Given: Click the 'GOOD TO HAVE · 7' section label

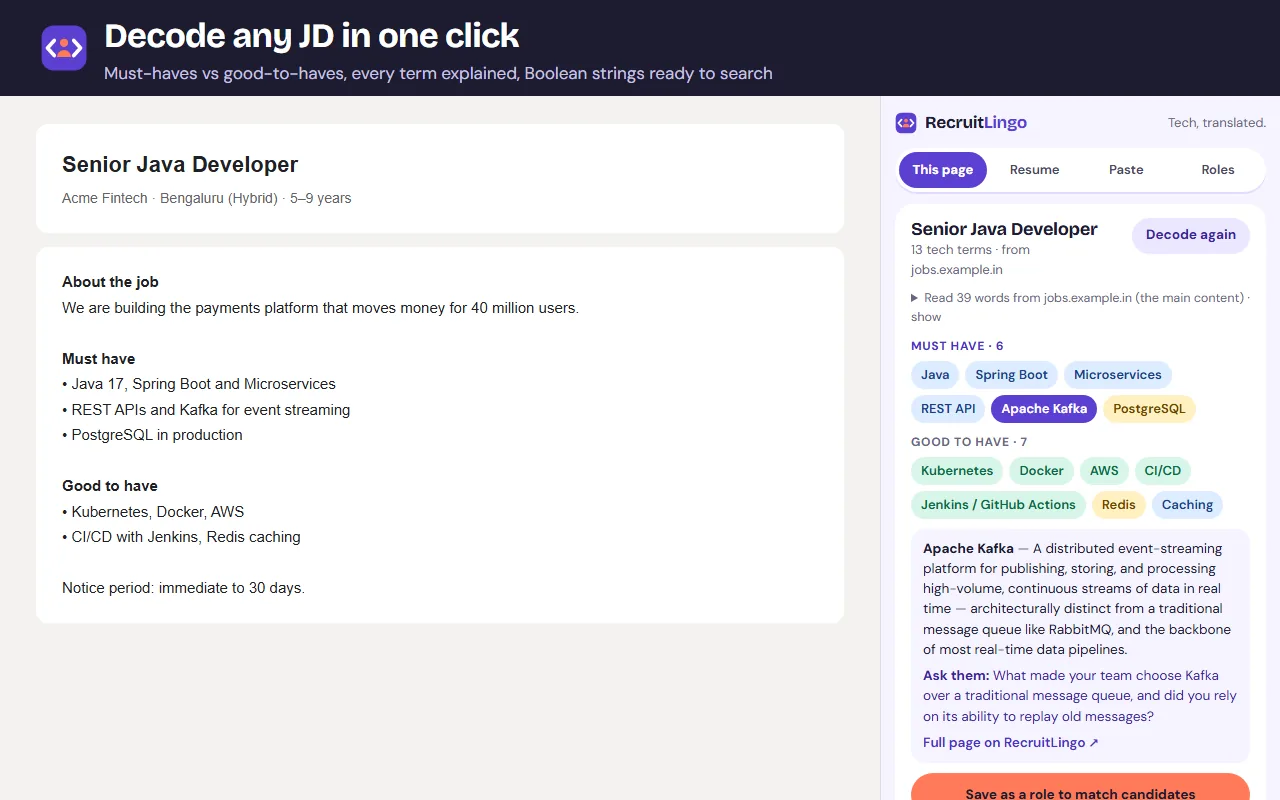Looking at the screenshot, I should click(969, 442).
